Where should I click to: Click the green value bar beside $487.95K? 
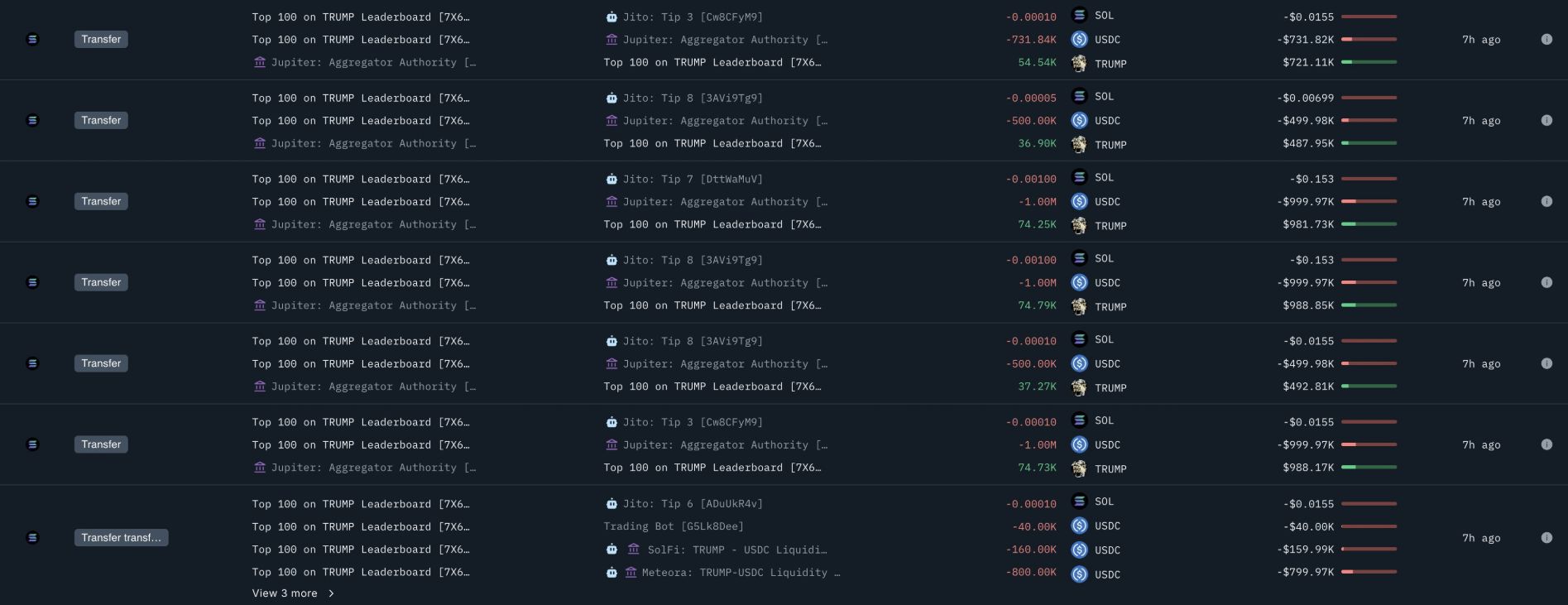(1369, 143)
